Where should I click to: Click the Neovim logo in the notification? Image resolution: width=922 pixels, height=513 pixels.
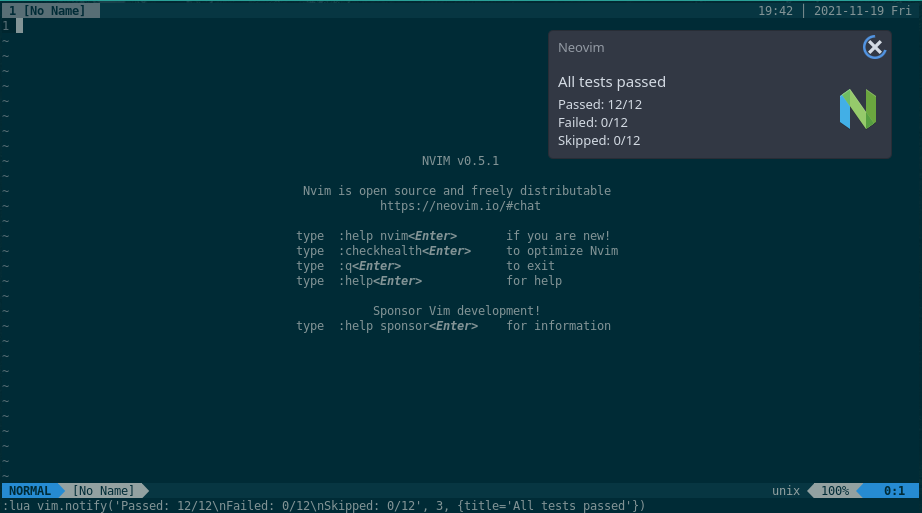click(858, 109)
